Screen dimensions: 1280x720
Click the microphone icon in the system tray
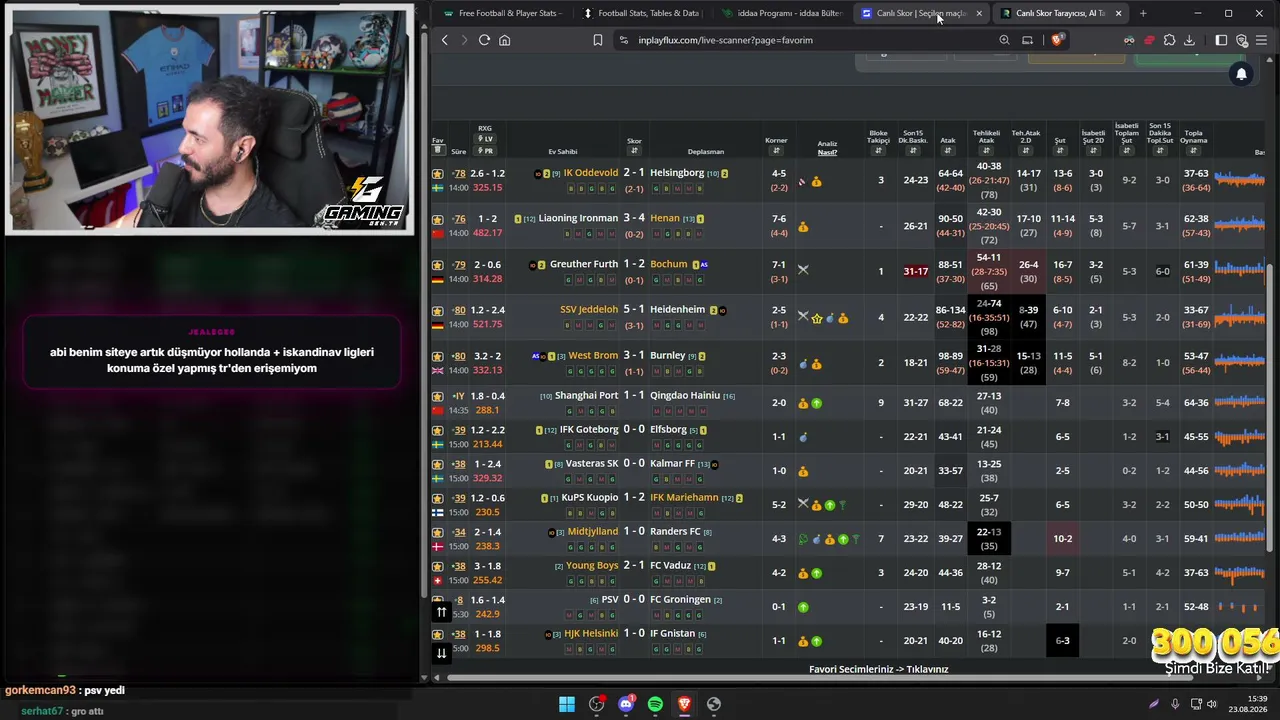tap(1175, 704)
